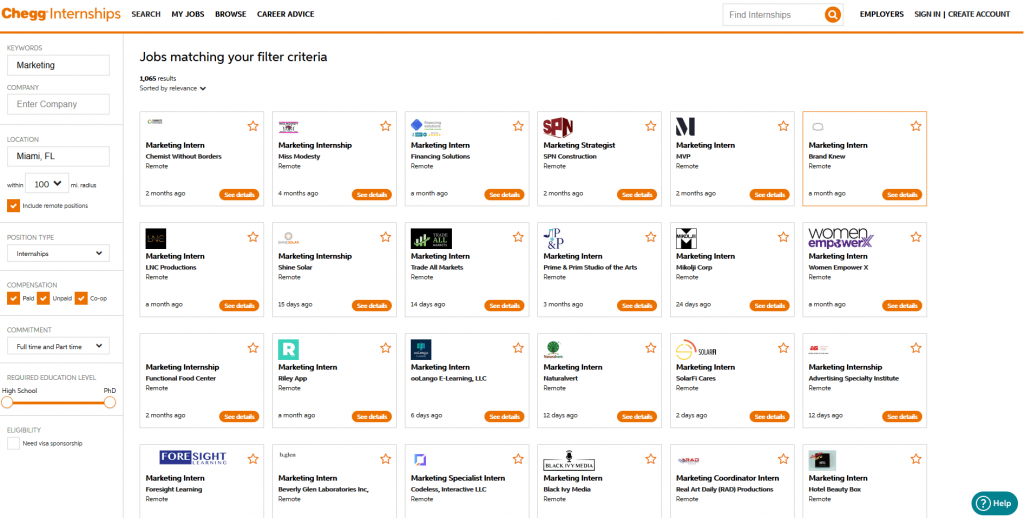The height and width of the screenshot is (518, 1024).
Task: Adjust the PhD education level slider handle
Action: click(x=110, y=402)
